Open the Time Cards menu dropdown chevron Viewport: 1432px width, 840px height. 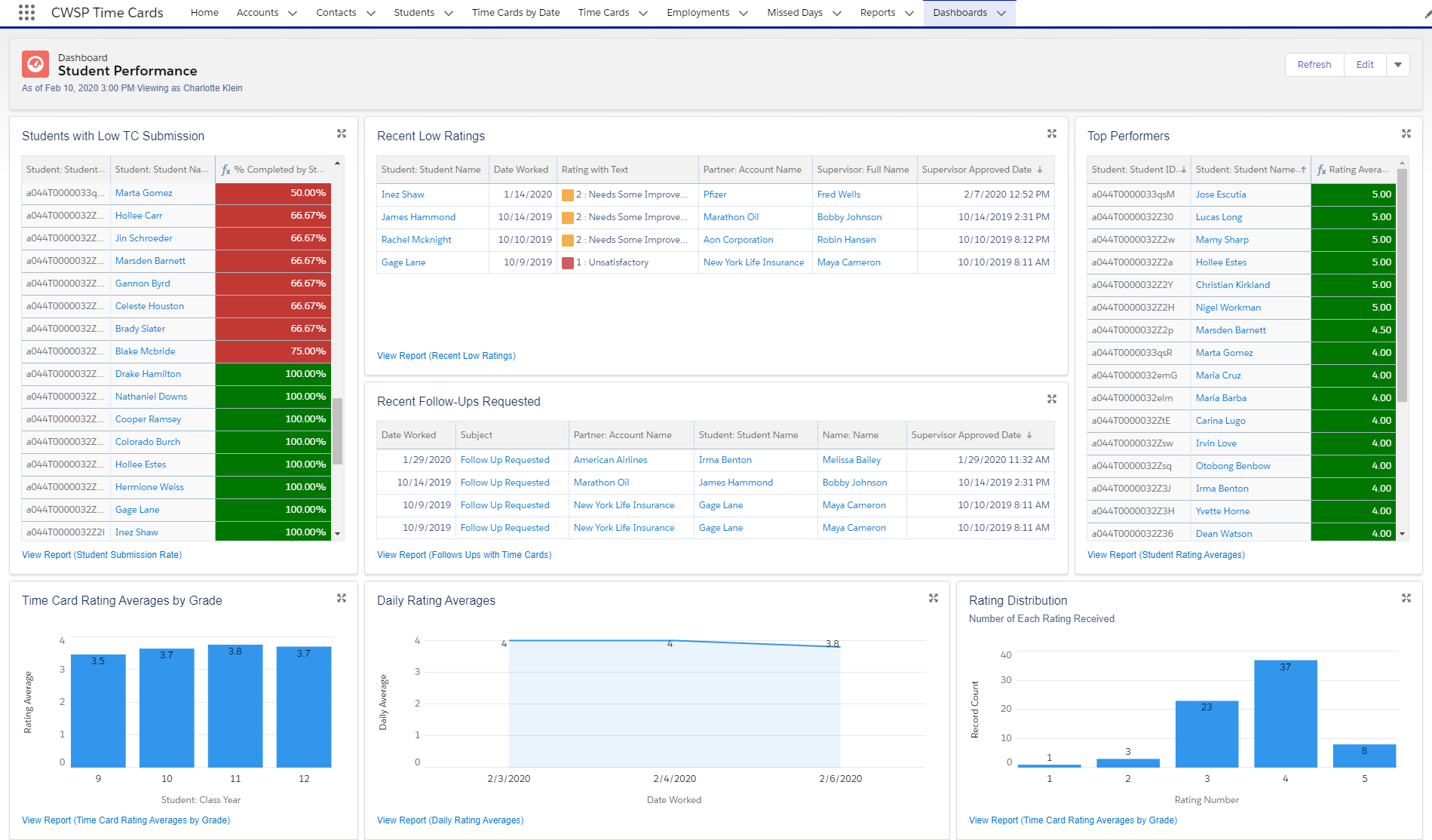tap(643, 13)
